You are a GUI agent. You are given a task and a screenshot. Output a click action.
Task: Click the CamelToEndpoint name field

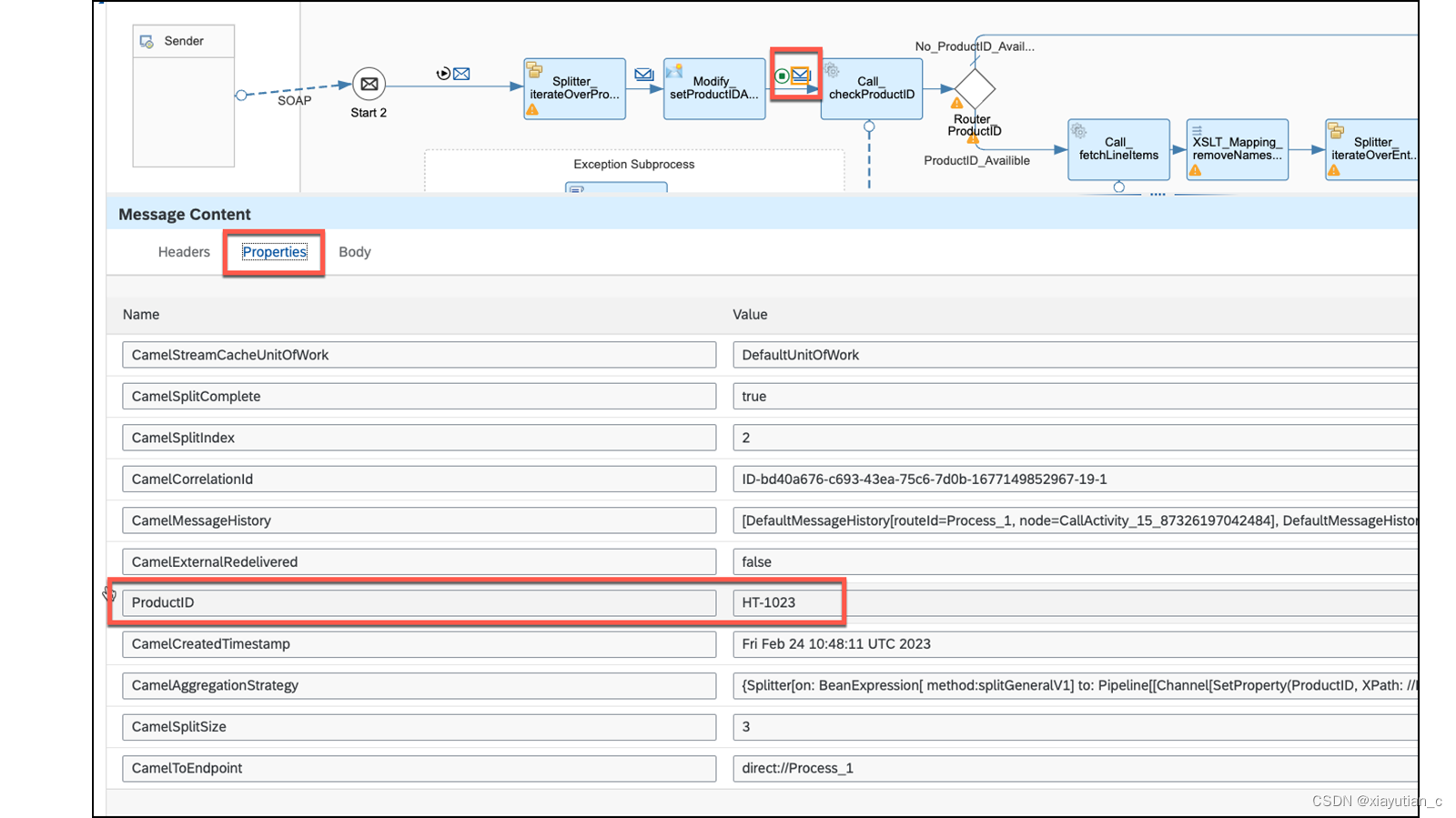[419, 768]
